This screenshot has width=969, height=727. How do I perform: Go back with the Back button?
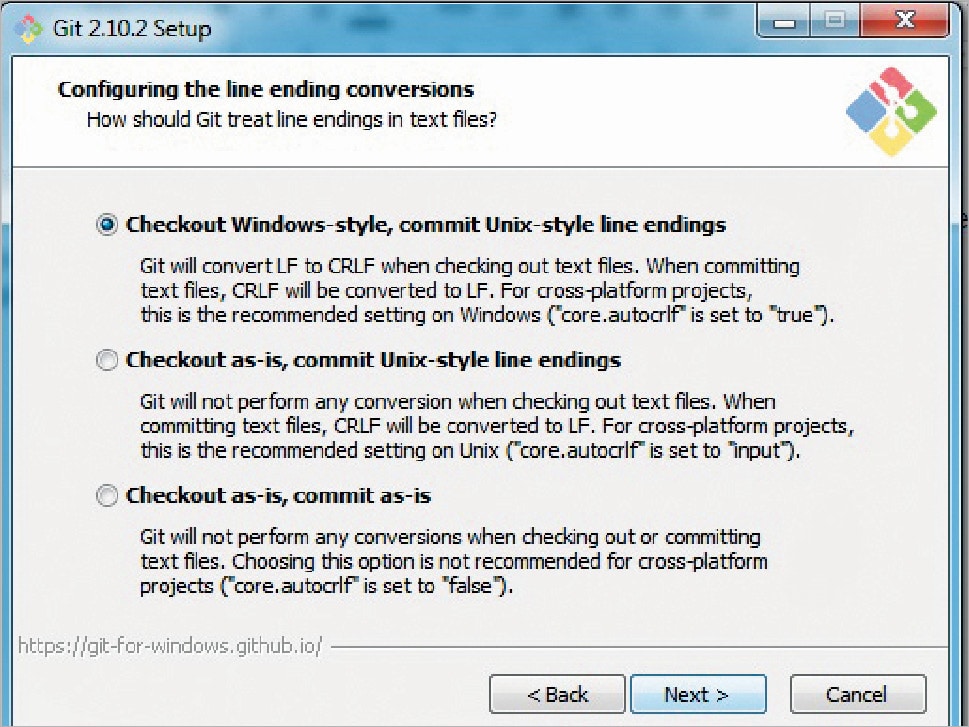pyautogui.click(x=557, y=694)
